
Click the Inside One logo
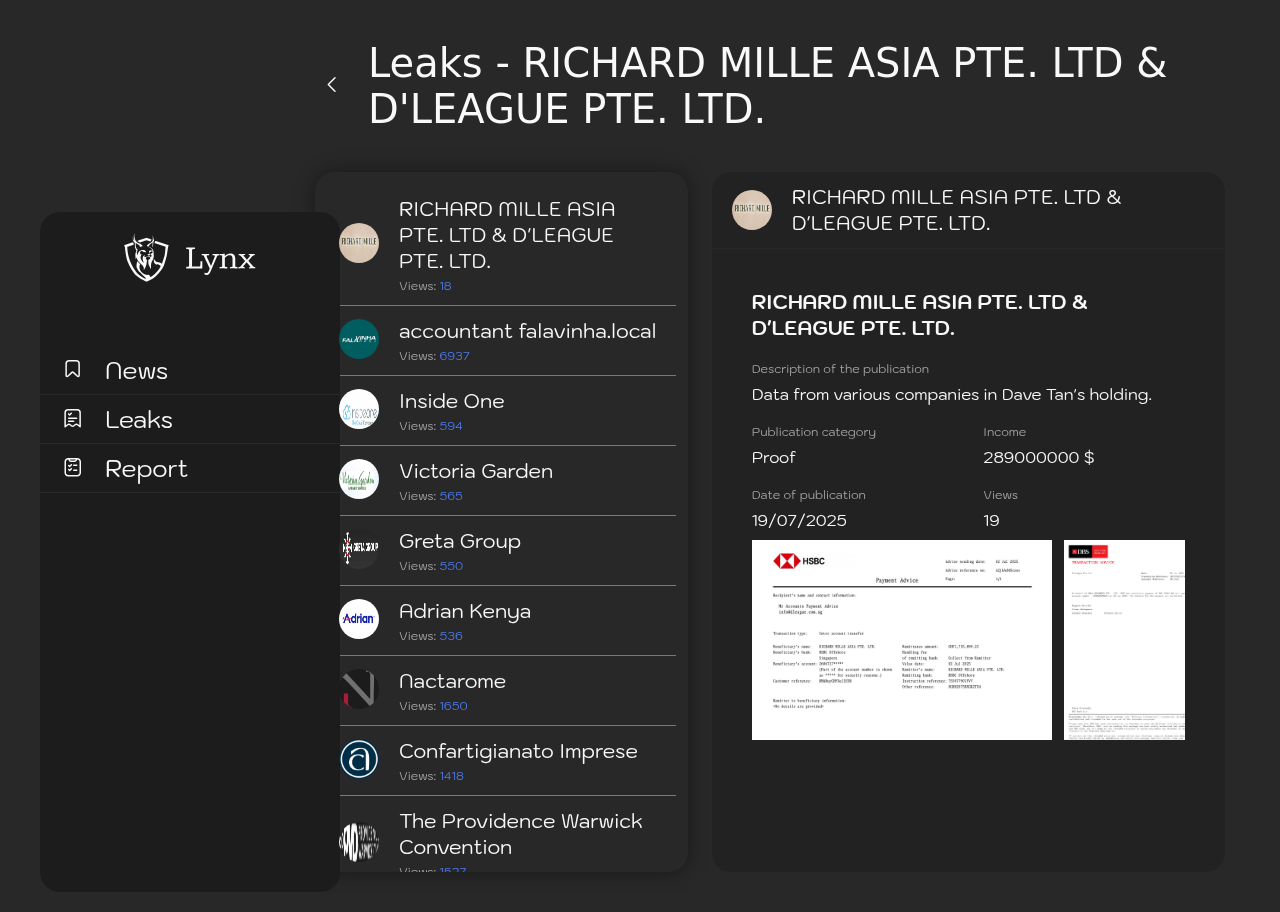click(359, 409)
